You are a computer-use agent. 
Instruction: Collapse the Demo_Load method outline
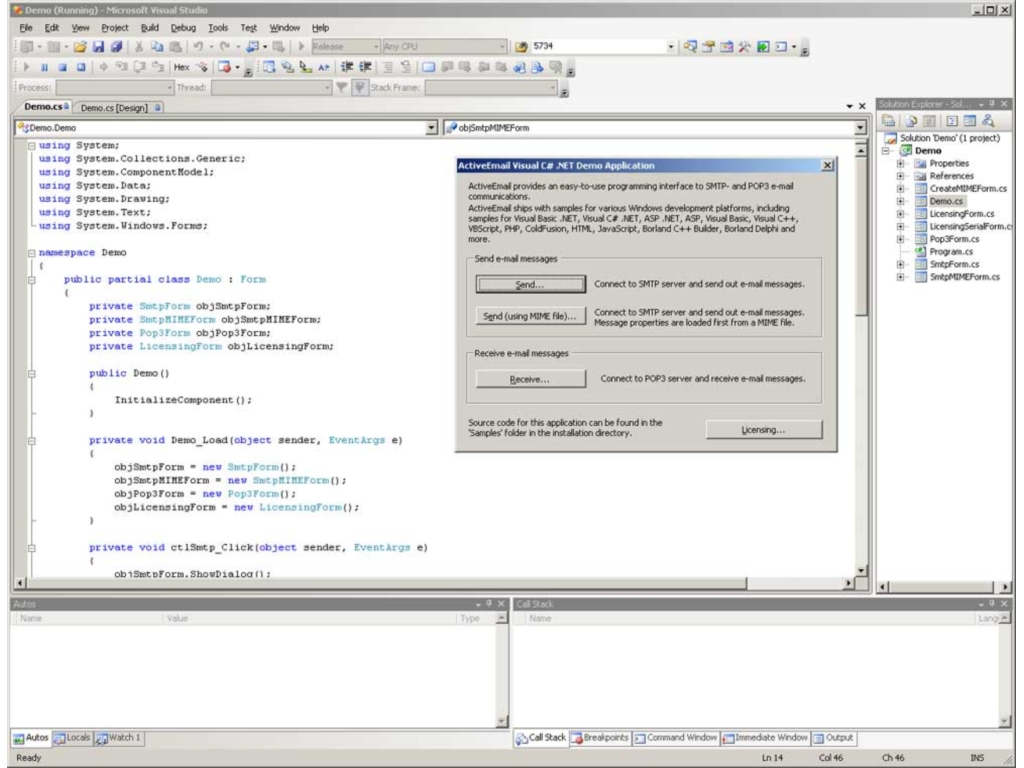31,441
